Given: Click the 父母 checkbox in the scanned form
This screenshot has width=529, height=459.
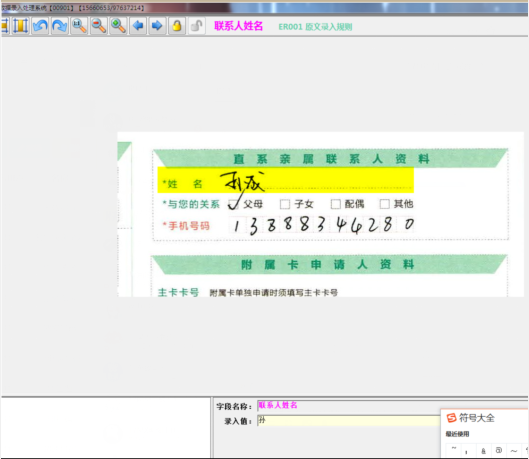Looking at the screenshot, I should 233,204.
